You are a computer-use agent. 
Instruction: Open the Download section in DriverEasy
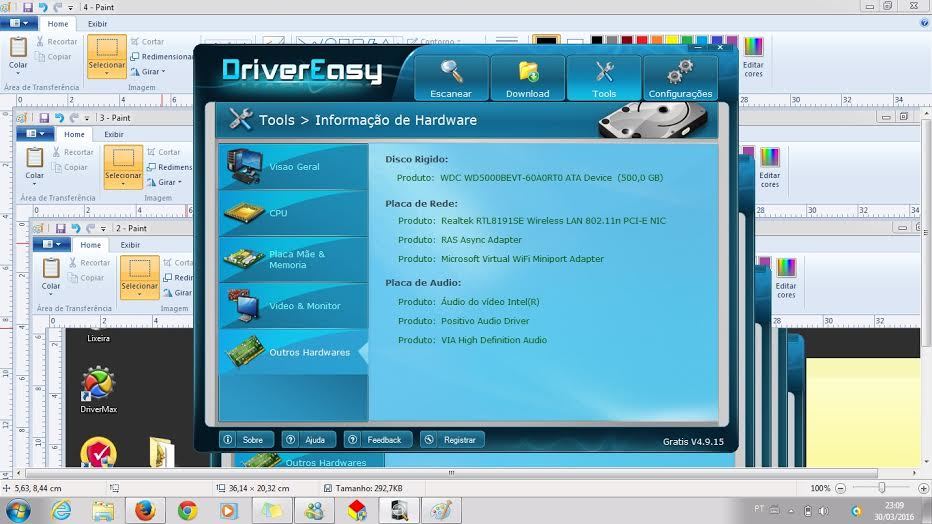(x=528, y=78)
